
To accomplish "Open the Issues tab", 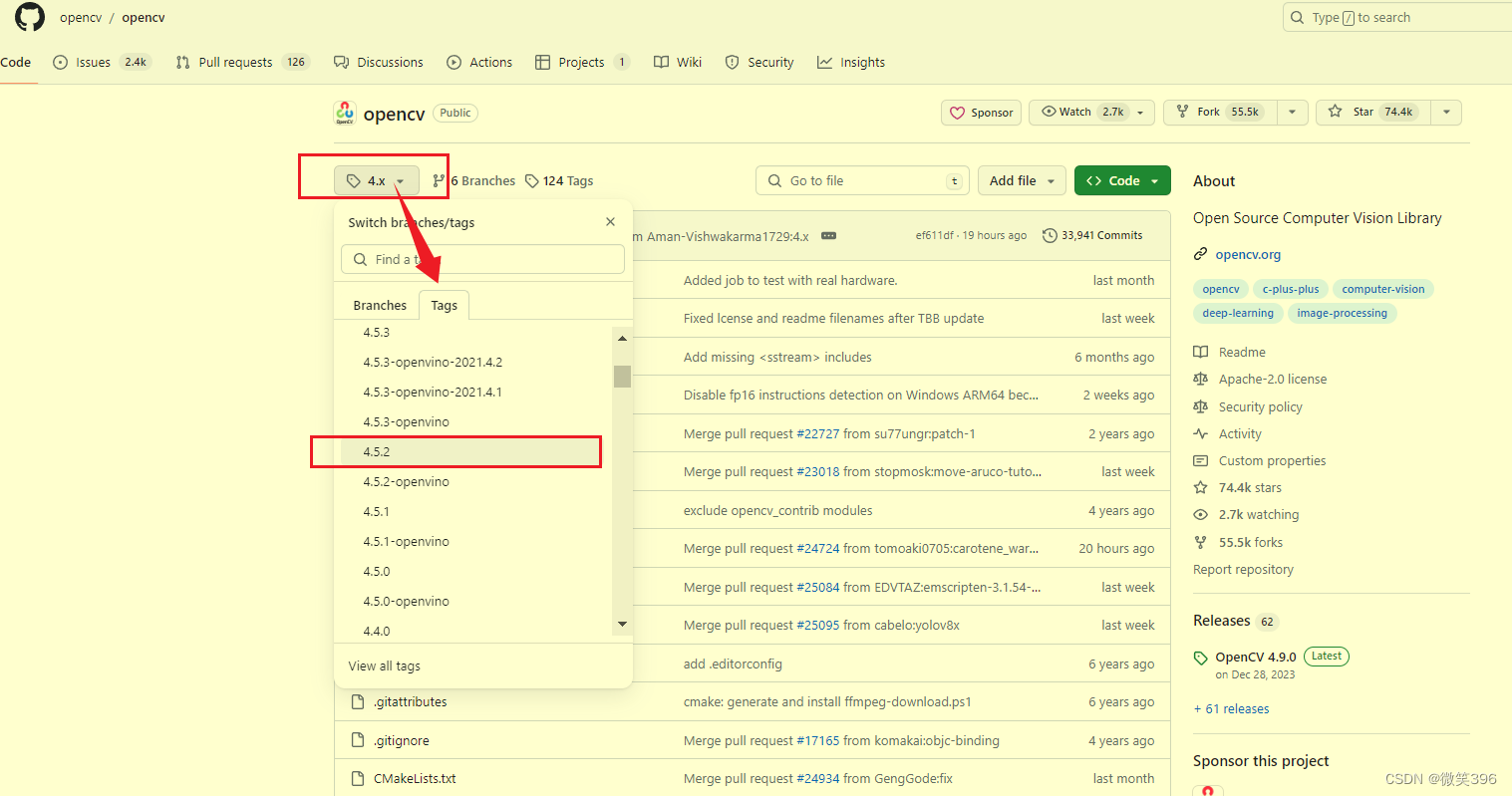I will tap(102, 62).
